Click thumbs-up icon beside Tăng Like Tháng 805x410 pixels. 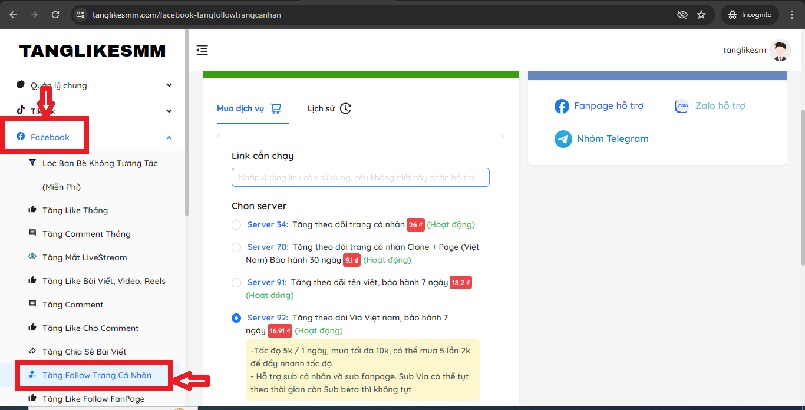(x=32, y=209)
